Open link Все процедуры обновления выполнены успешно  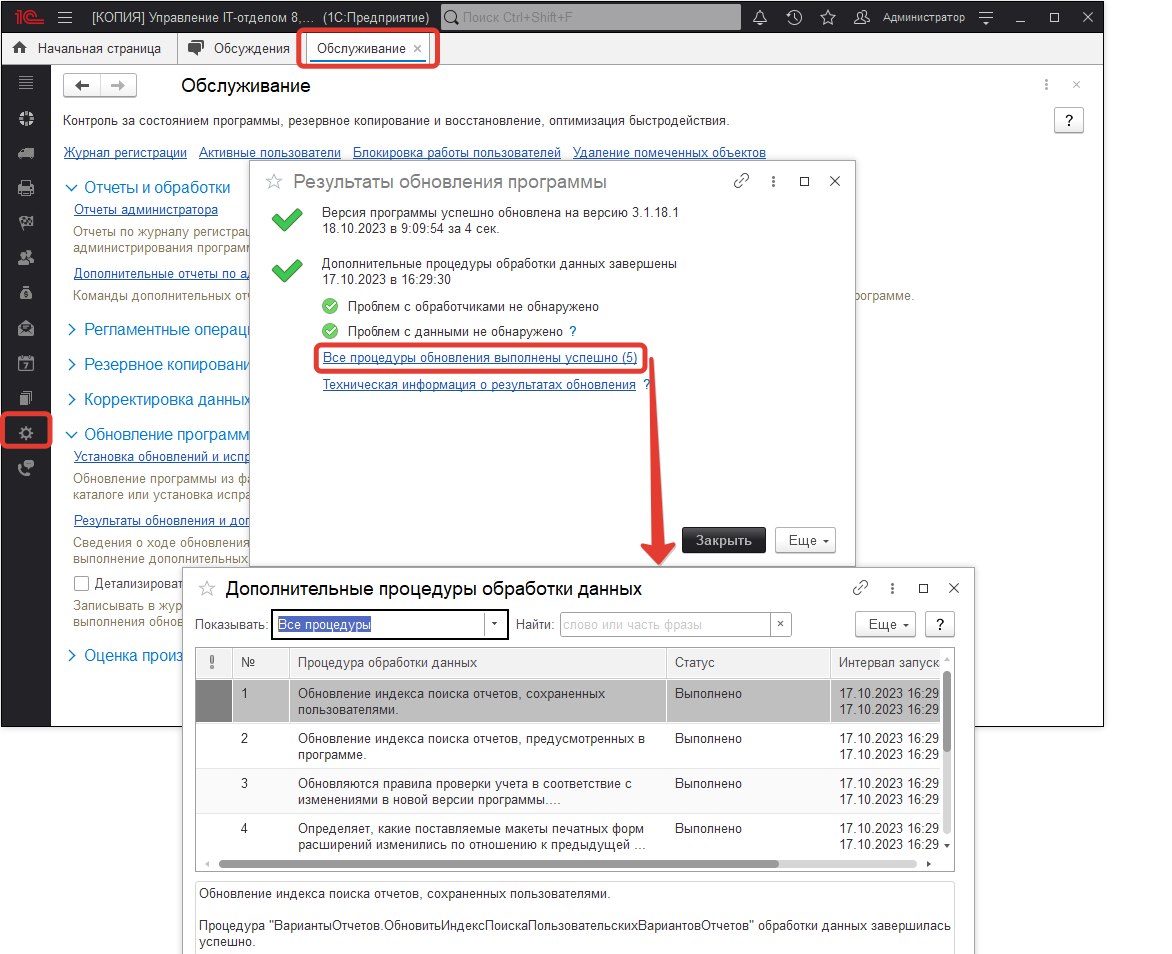[480, 358]
